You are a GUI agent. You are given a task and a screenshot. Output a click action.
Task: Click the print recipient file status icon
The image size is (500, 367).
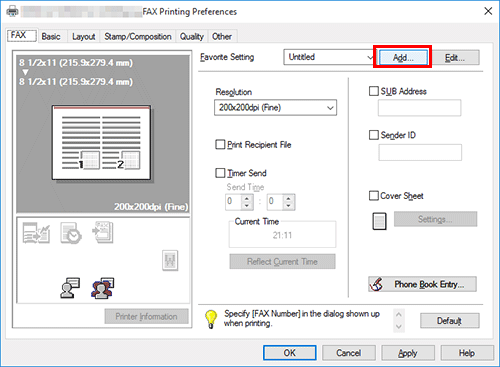pos(36,233)
